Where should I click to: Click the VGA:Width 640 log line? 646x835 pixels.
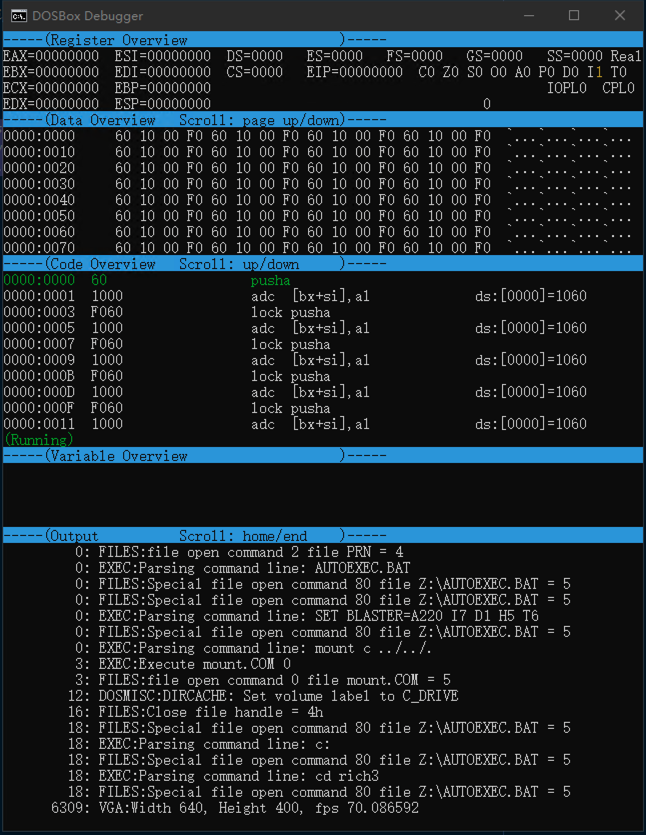[235, 808]
